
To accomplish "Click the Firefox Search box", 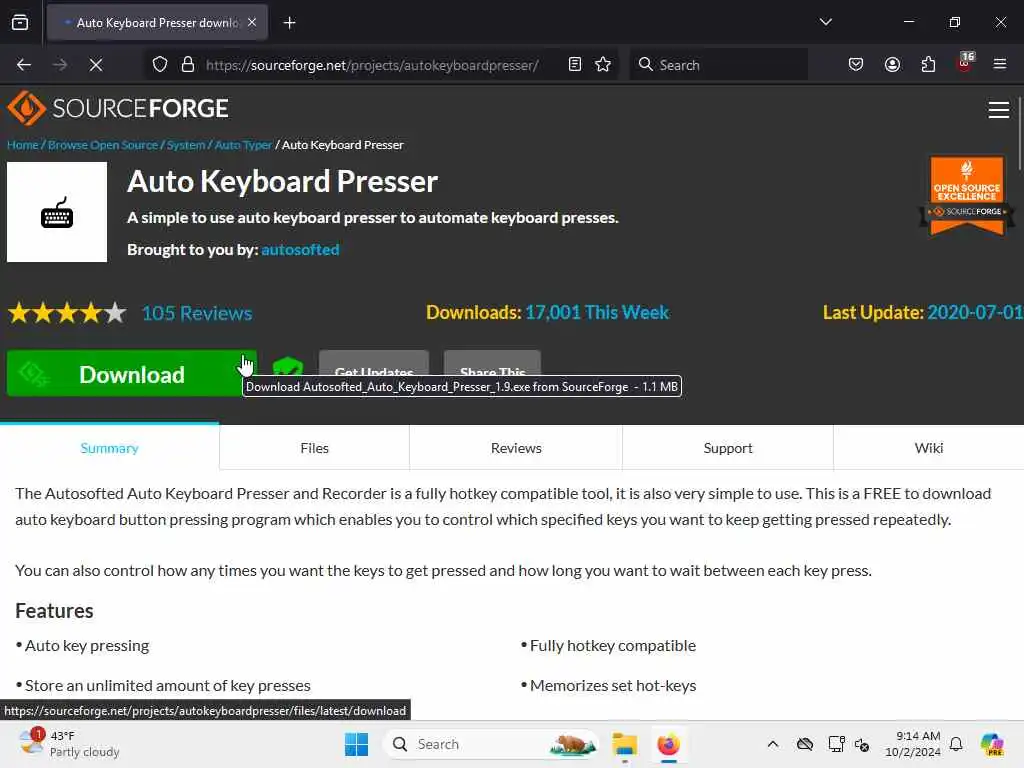I will 718,65.
